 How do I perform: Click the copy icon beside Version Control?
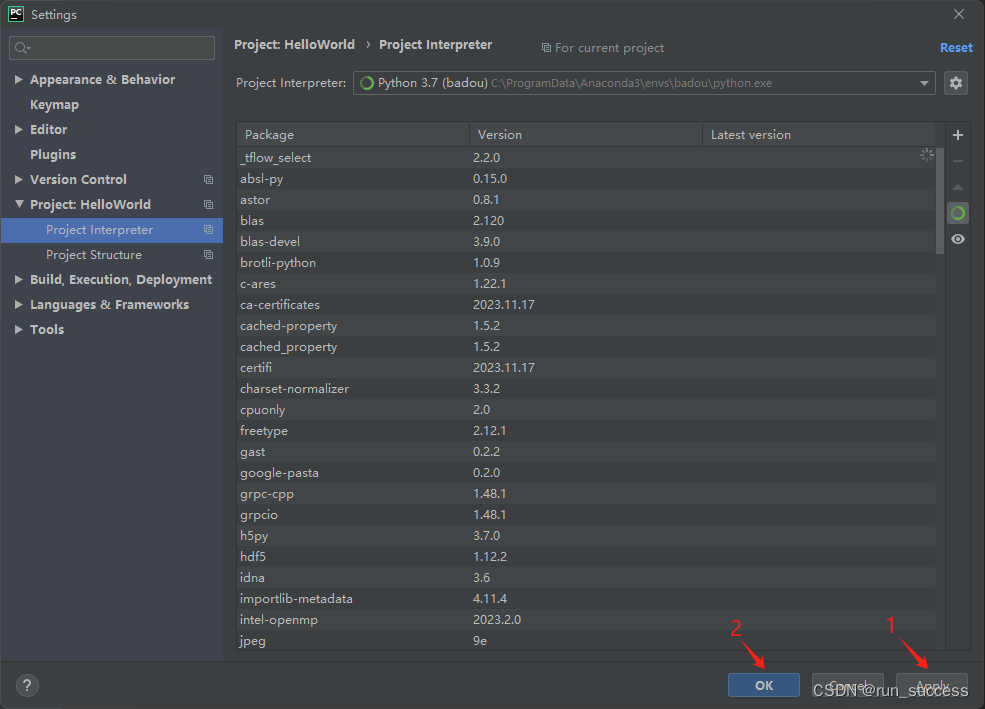pos(209,180)
